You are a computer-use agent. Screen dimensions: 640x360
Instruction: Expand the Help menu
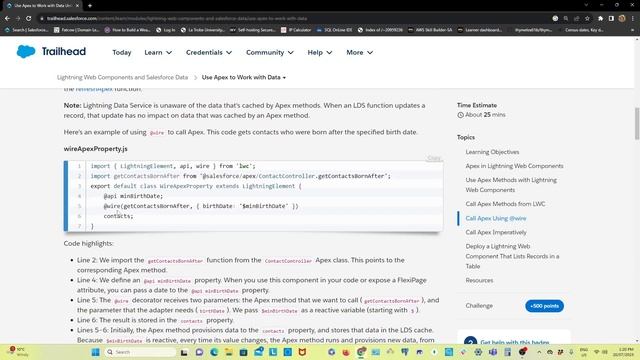[320, 52]
